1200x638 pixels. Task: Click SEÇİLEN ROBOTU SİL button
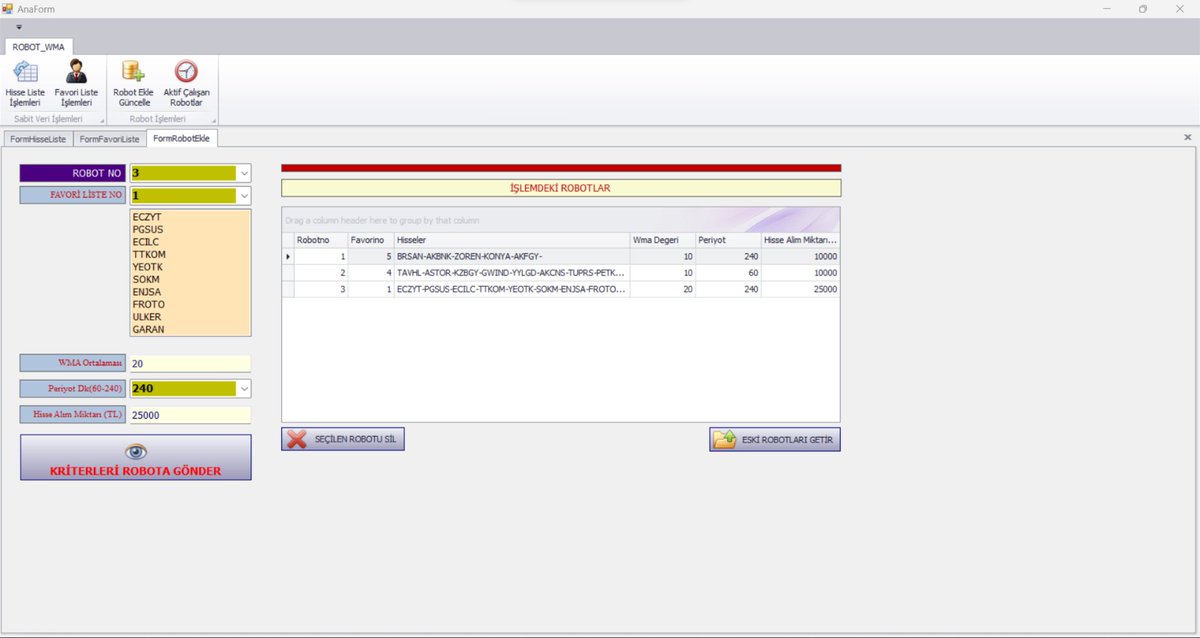pyautogui.click(x=343, y=439)
